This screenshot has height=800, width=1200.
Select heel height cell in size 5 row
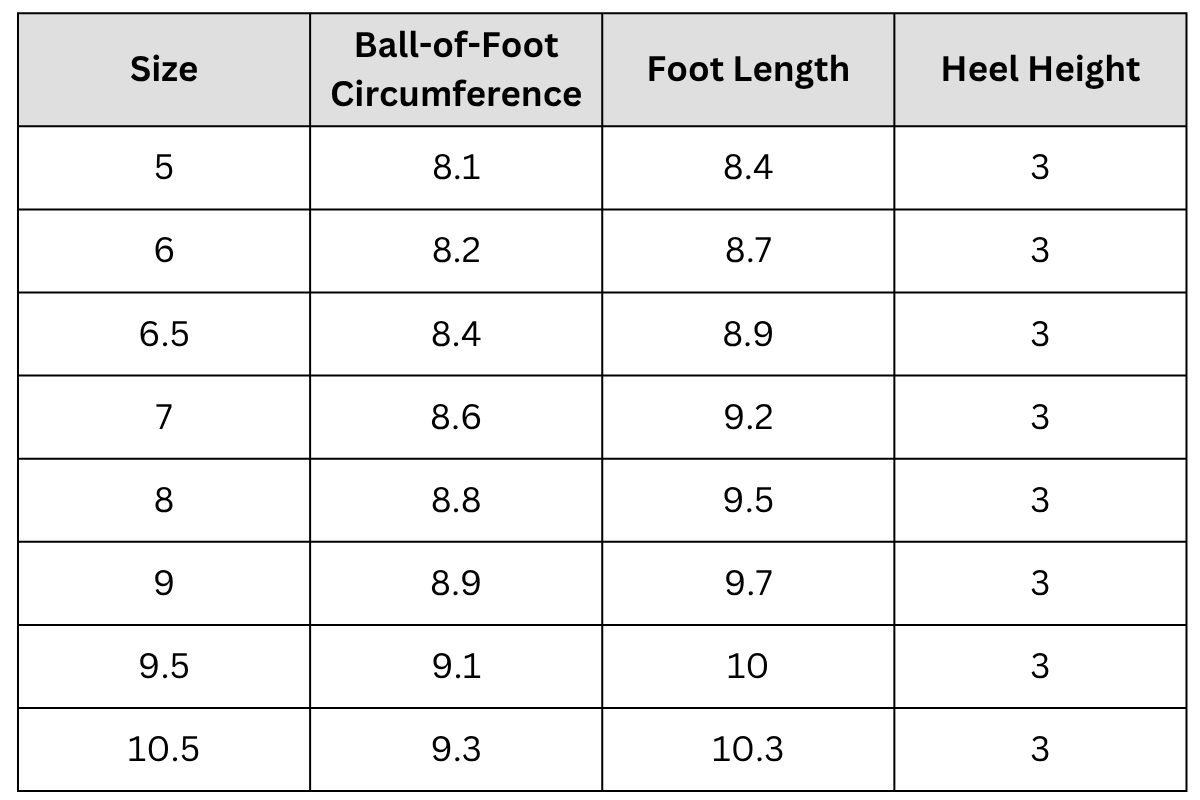(x=1040, y=167)
